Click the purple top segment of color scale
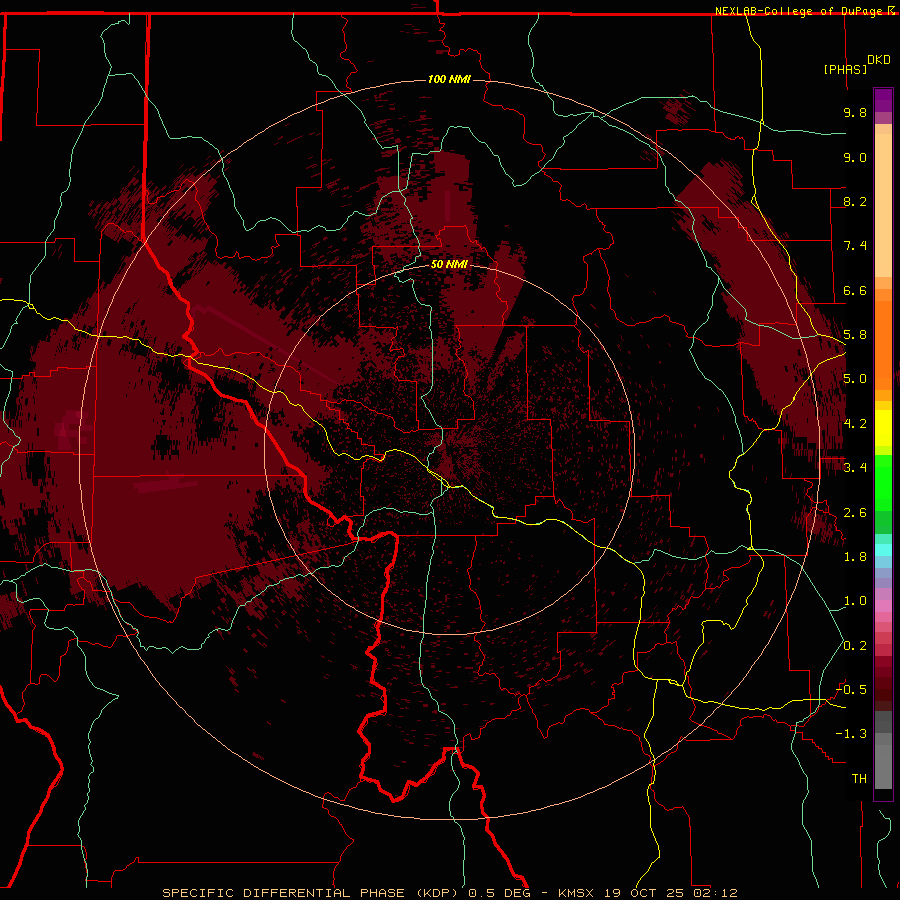Image resolution: width=900 pixels, height=900 pixels. pyautogui.click(x=883, y=100)
